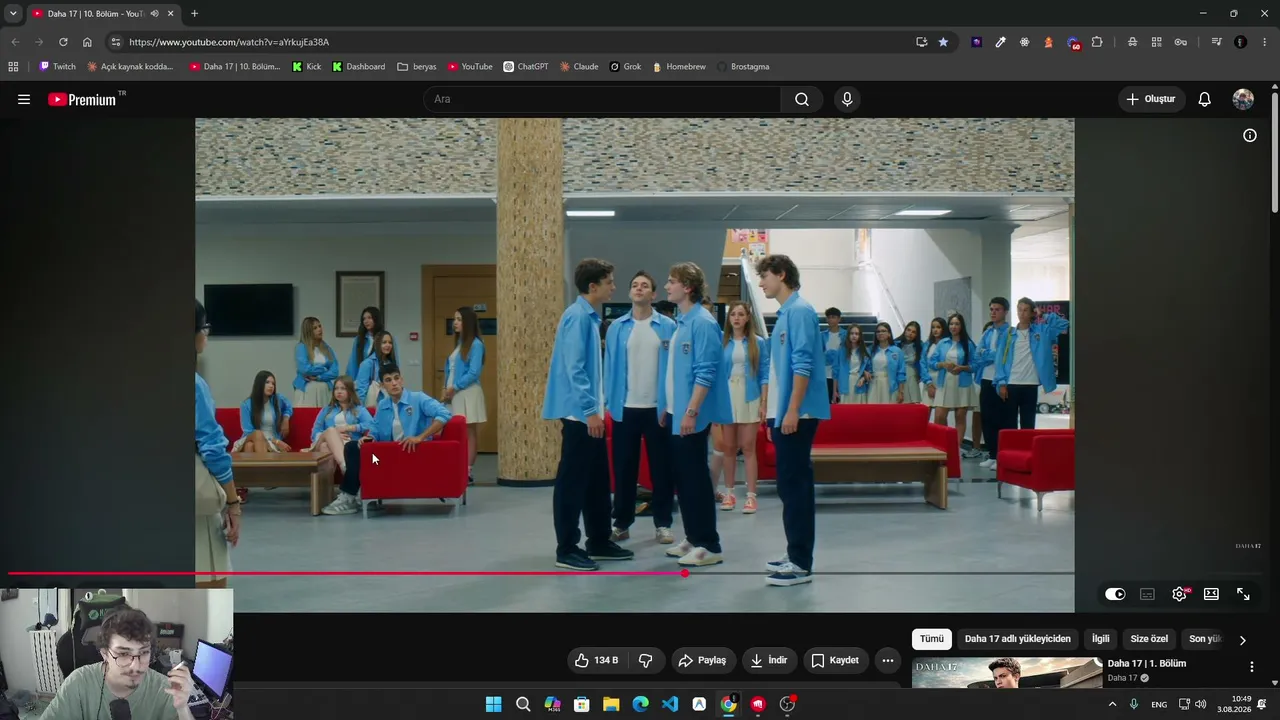Select the İlgili filter chip
Screen dimensions: 1280x720
(1100, 639)
